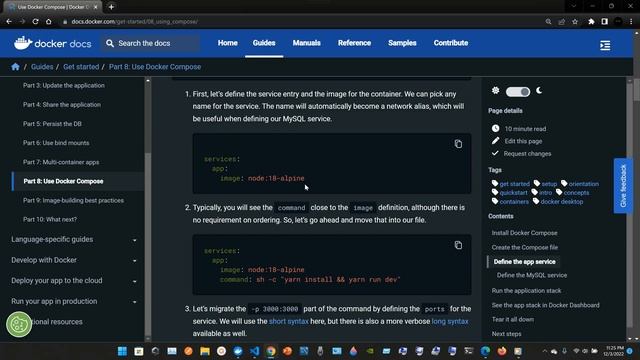
Task: Click the browser home icon
Action: (49, 22)
